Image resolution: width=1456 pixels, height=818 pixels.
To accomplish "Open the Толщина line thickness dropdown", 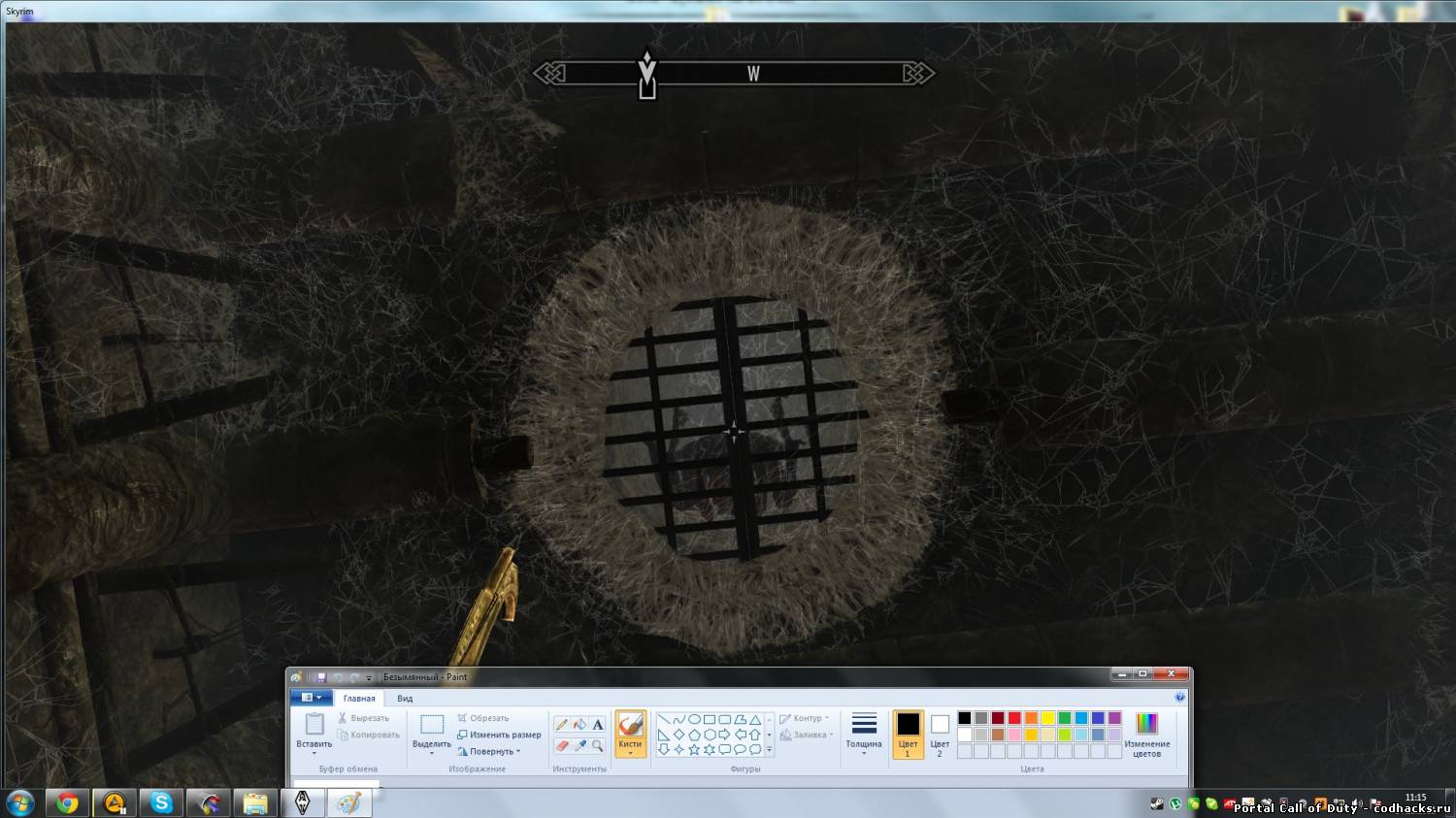I will click(x=864, y=734).
